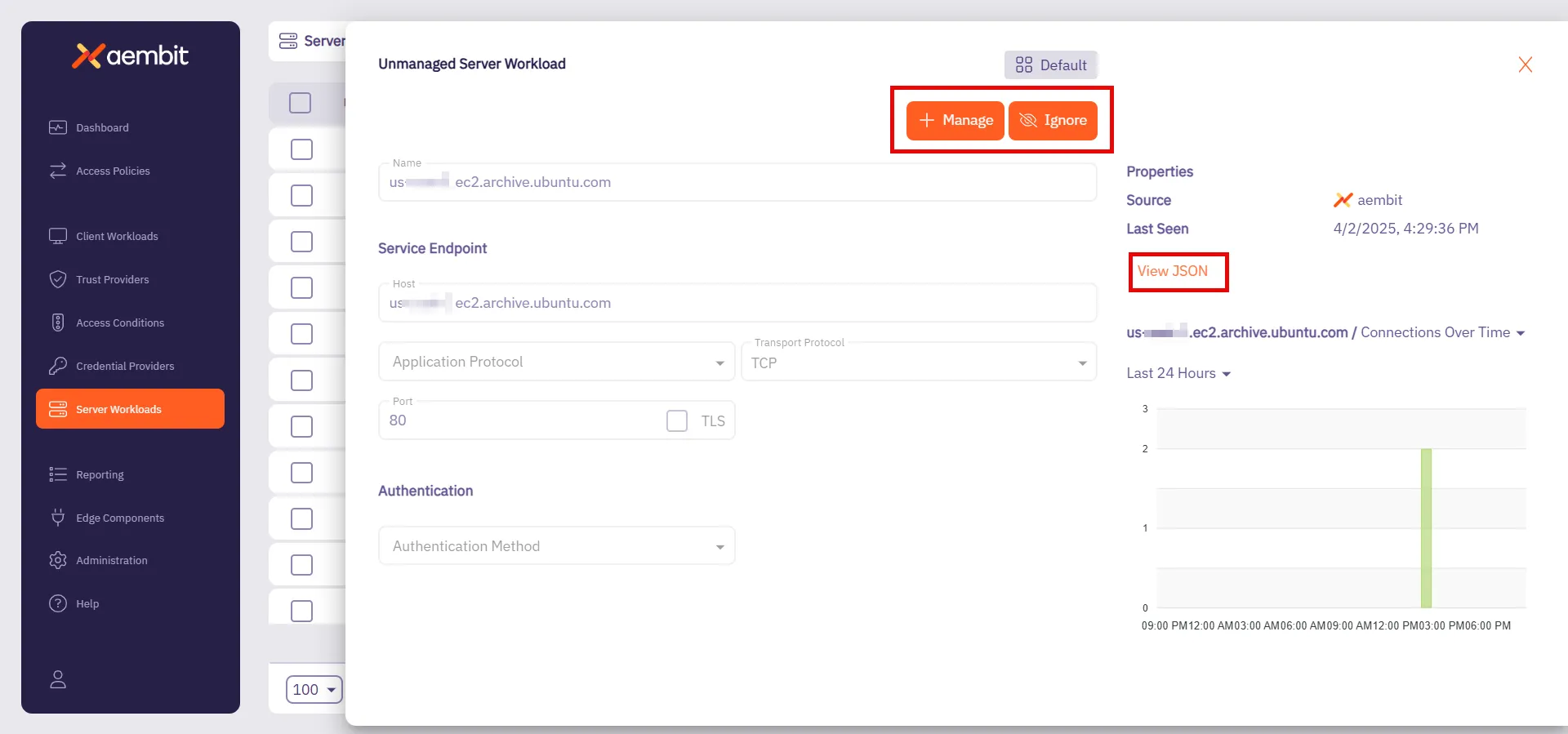Open the user profile icon
Viewport: 1568px width, 734px height.
[58, 679]
